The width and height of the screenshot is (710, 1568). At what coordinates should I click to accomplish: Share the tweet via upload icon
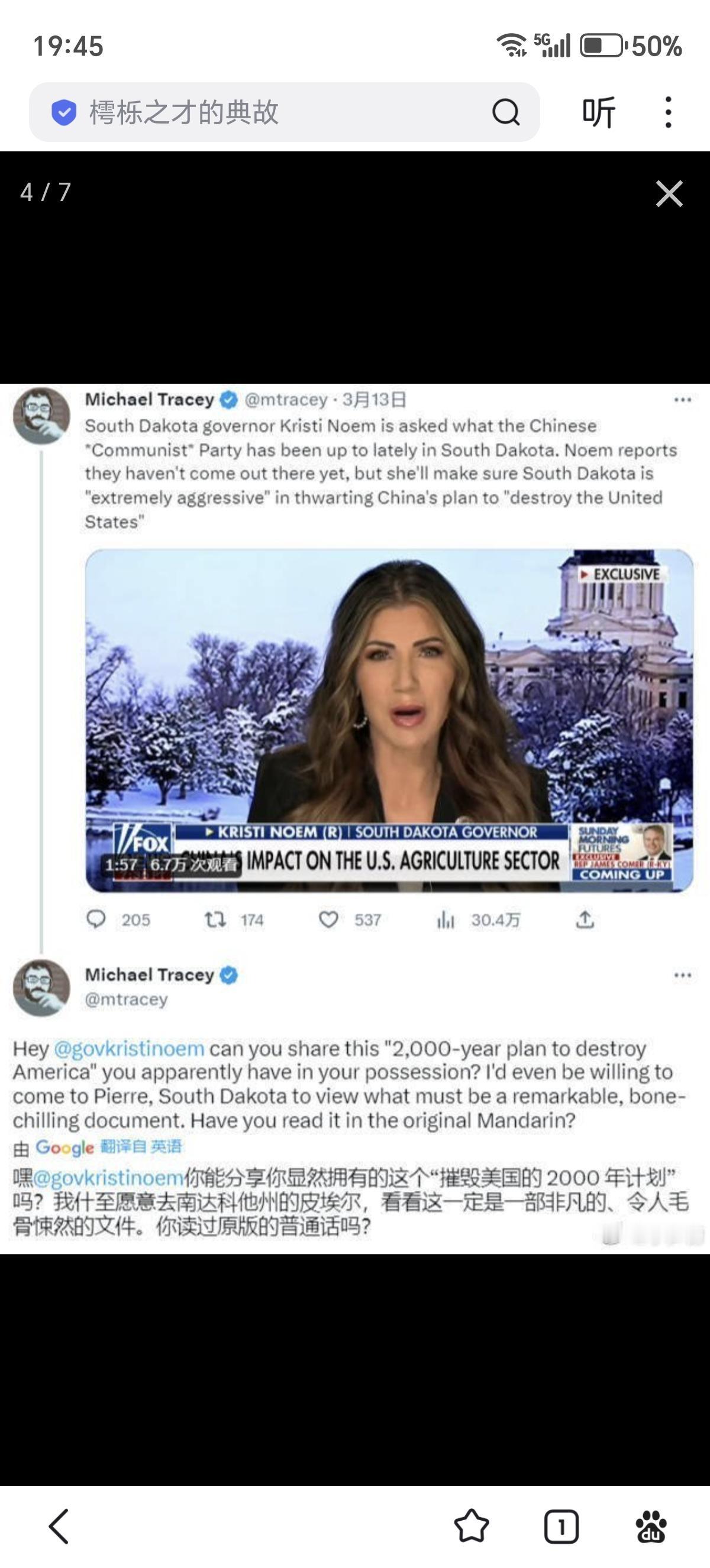[x=585, y=919]
